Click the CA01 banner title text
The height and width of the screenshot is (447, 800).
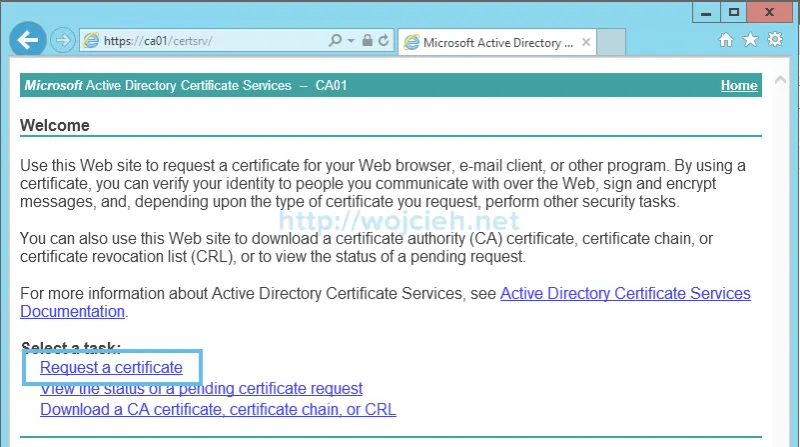tap(331, 85)
